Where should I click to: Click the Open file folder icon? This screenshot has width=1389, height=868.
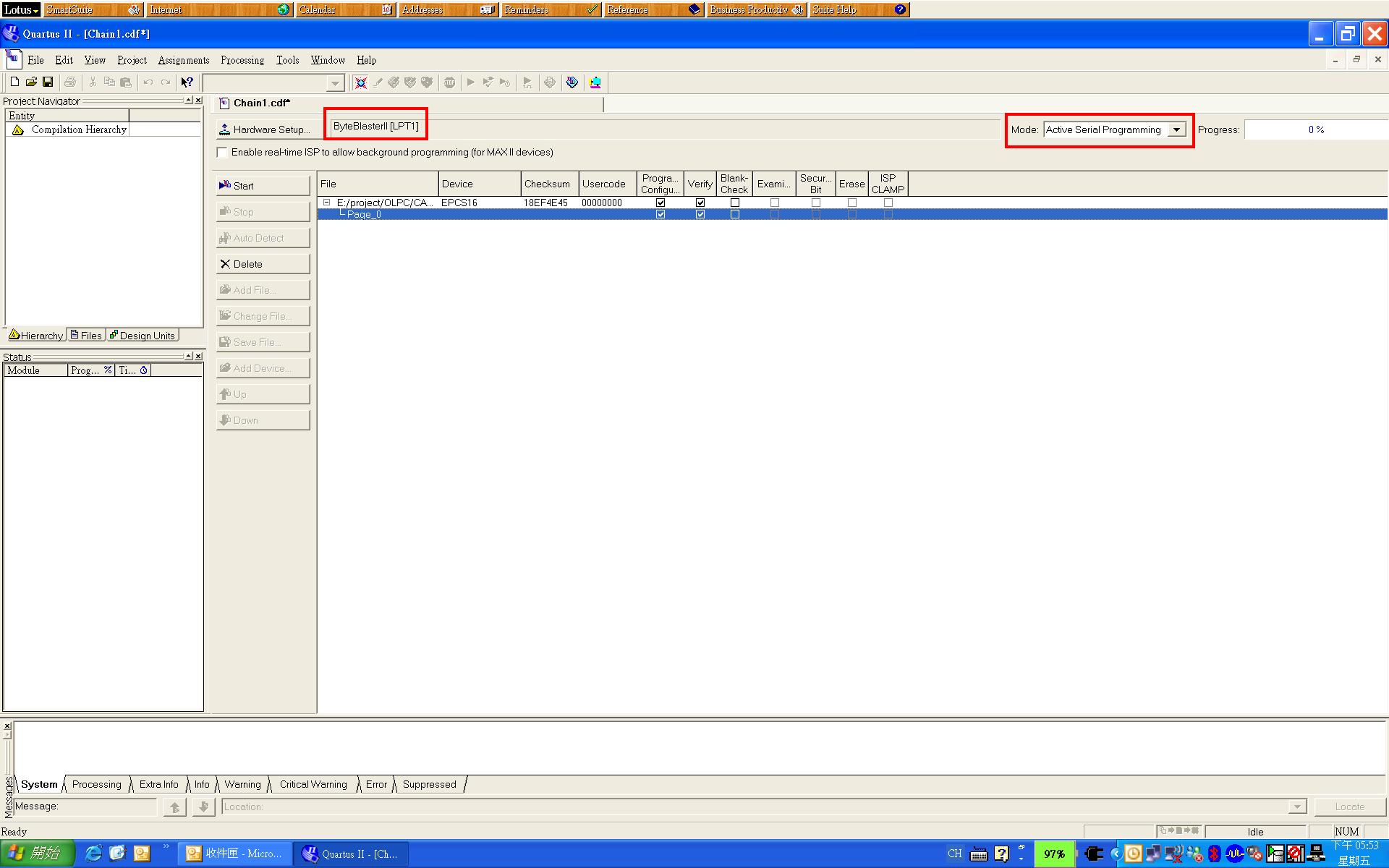point(31,82)
